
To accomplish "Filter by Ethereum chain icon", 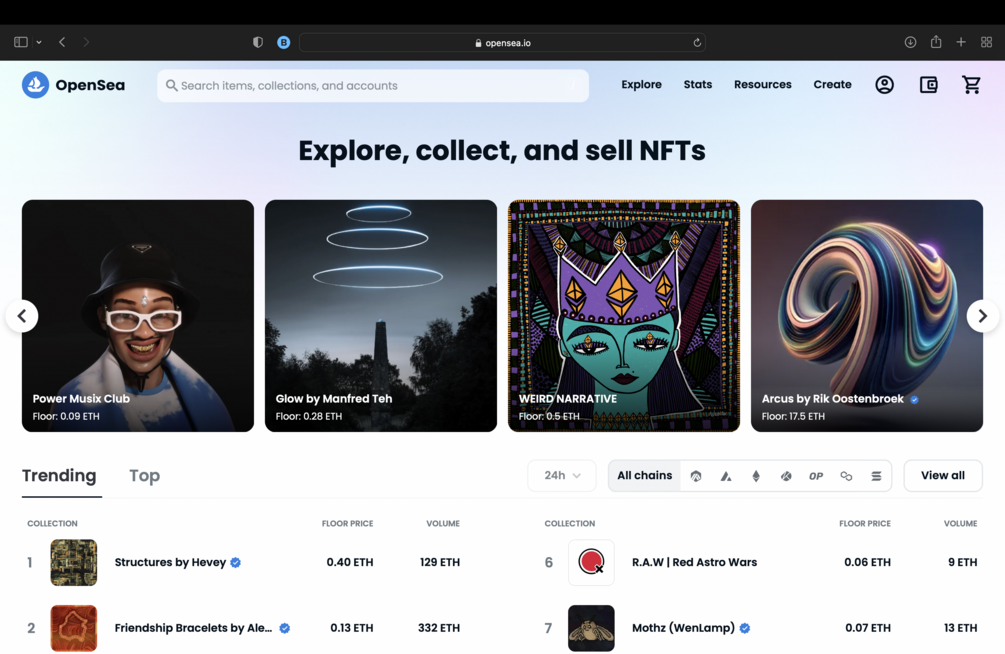I will [756, 476].
